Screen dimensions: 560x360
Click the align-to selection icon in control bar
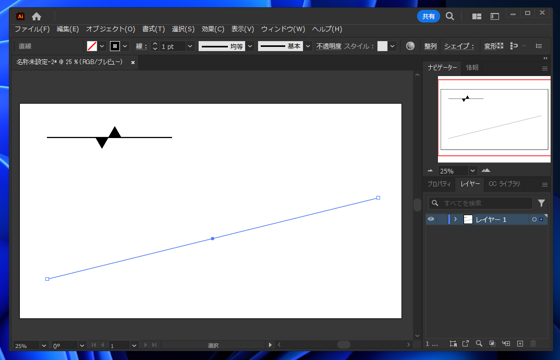coord(514,46)
